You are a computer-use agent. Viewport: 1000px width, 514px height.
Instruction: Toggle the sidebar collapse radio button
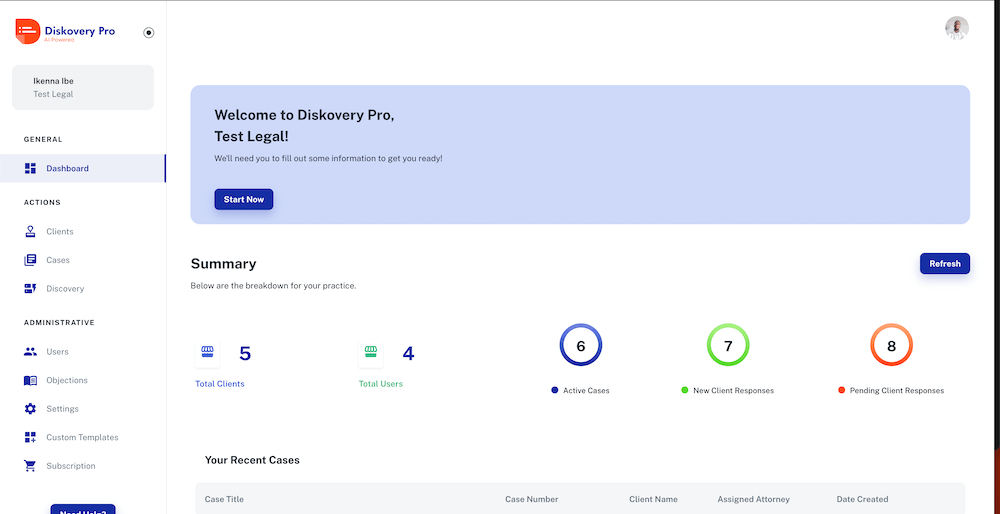(149, 32)
